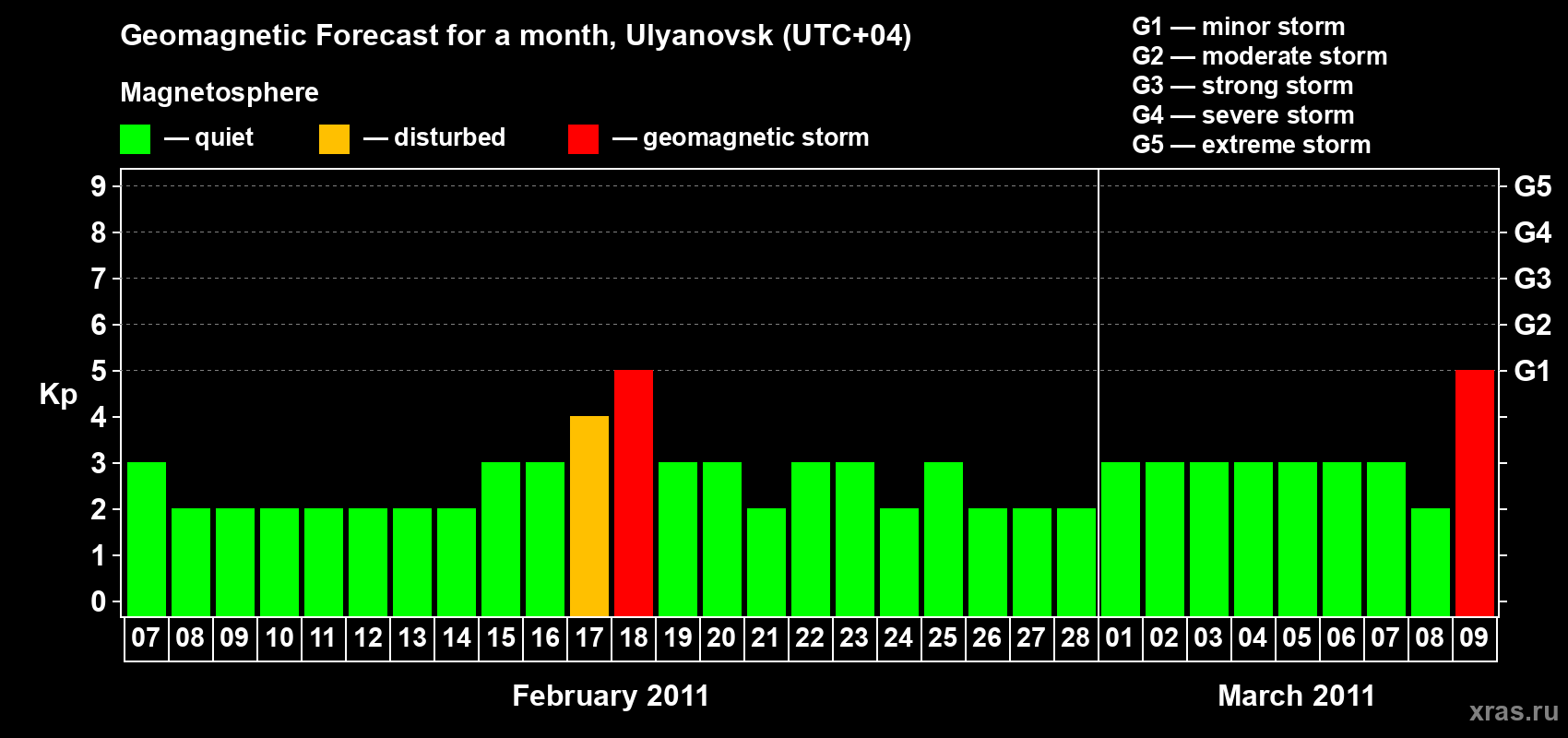Click the G3 label on the right axis
Viewport: 1568px width, 738px height.
click(x=1533, y=279)
